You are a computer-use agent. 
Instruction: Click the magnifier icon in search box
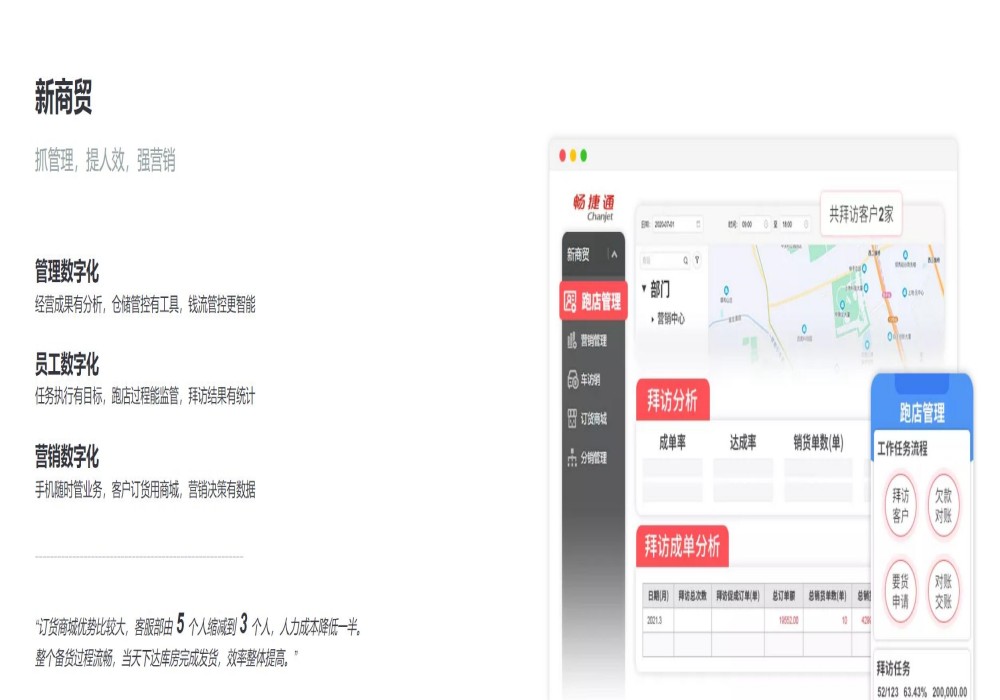coord(685,260)
